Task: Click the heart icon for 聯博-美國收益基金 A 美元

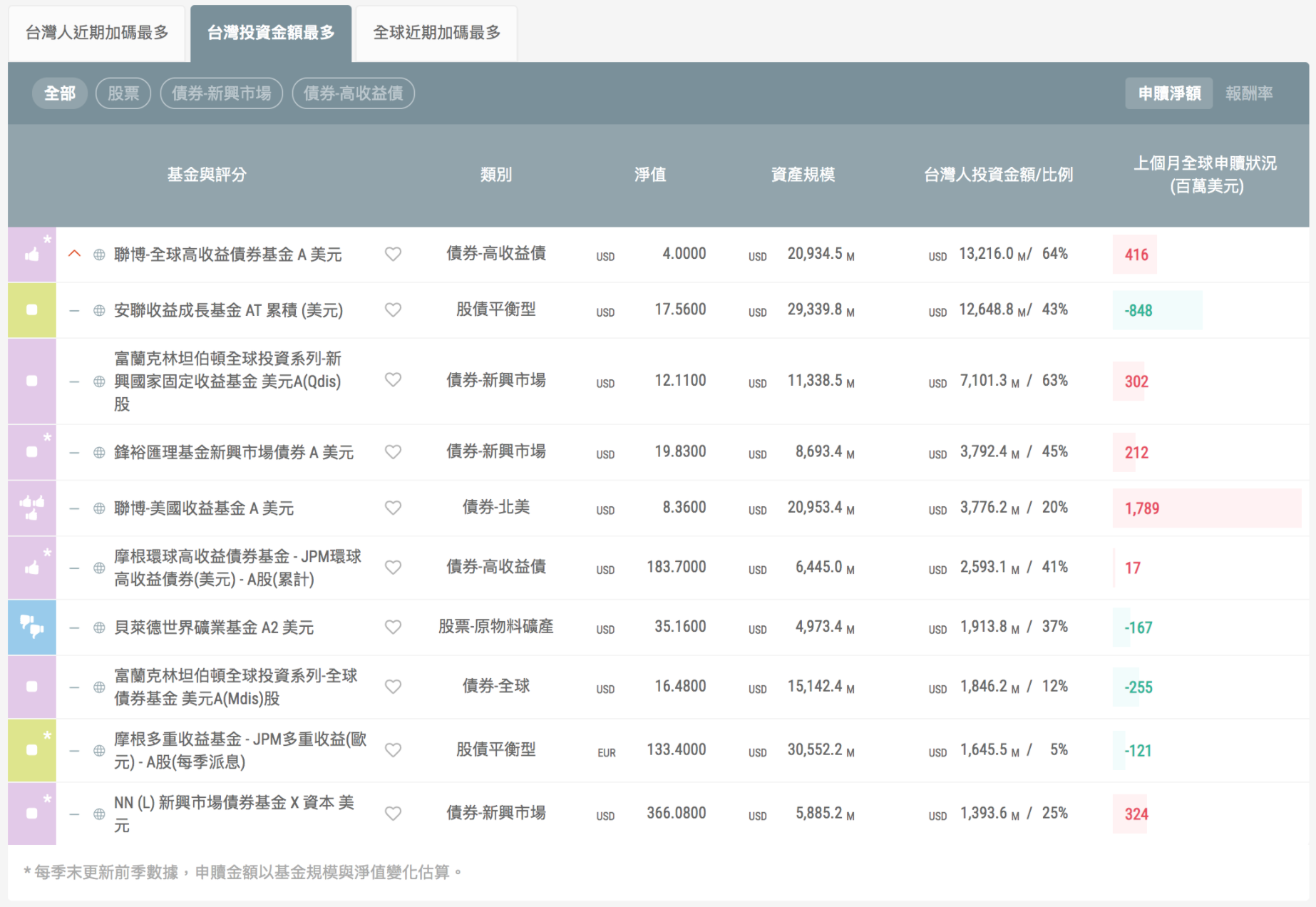Action: 393,508
